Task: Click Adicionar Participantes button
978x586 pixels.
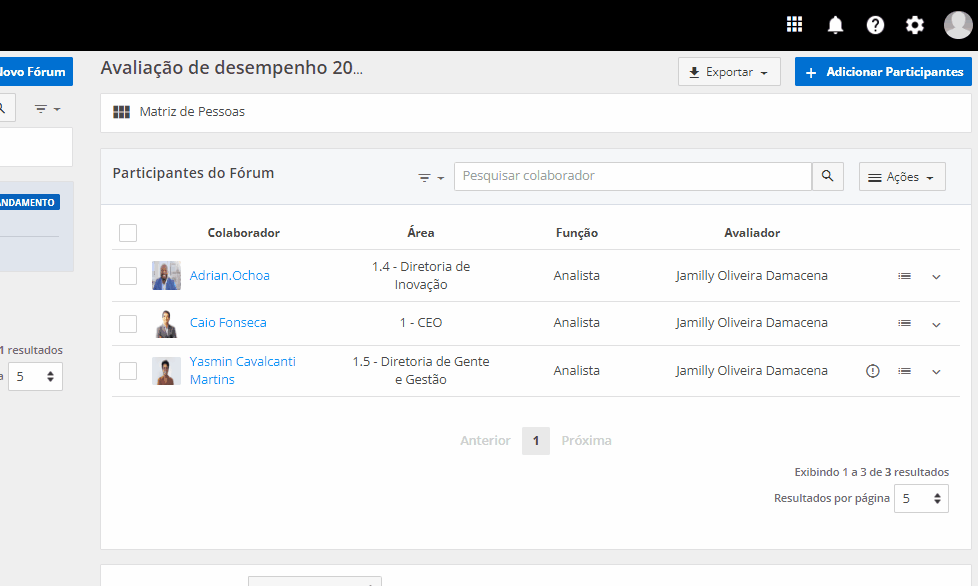Action: 883,72
